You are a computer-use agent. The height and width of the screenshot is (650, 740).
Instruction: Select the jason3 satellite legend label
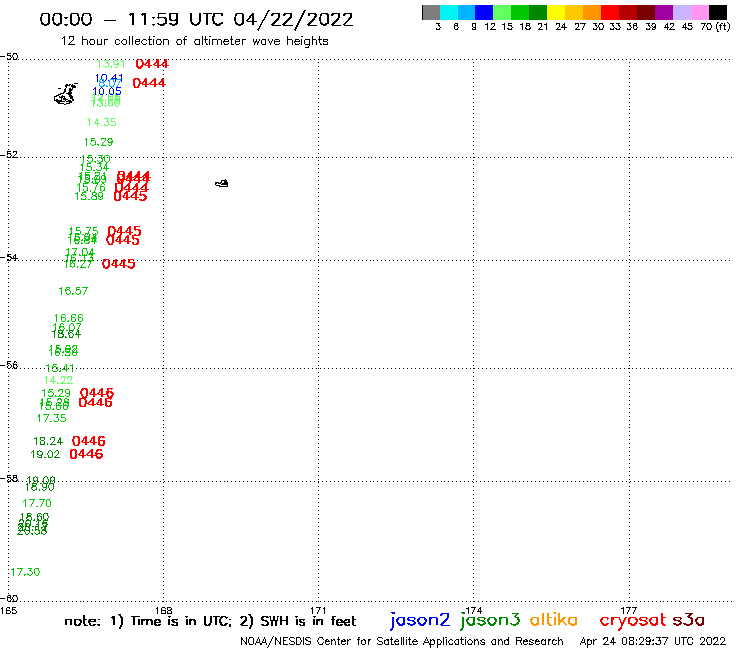490,620
